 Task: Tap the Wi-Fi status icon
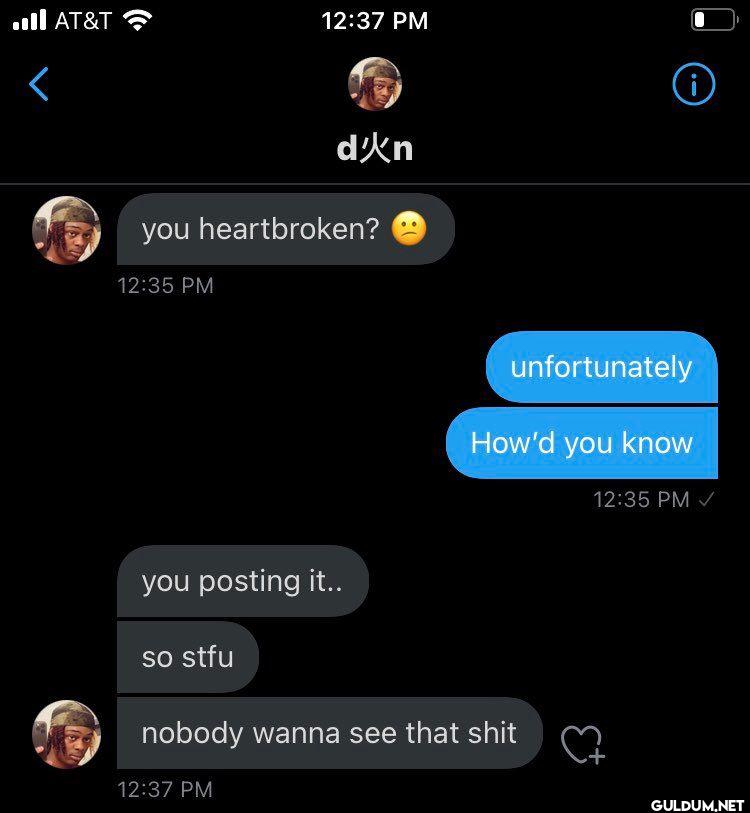[x=137, y=21]
